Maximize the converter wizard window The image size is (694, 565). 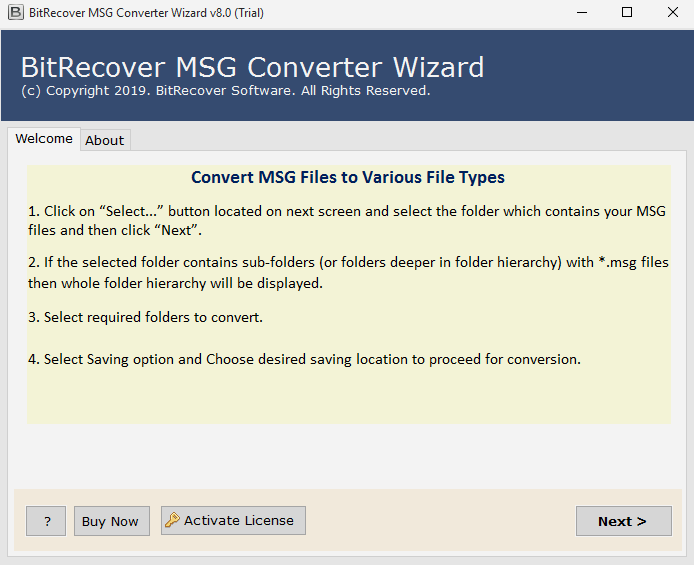click(627, 12)
